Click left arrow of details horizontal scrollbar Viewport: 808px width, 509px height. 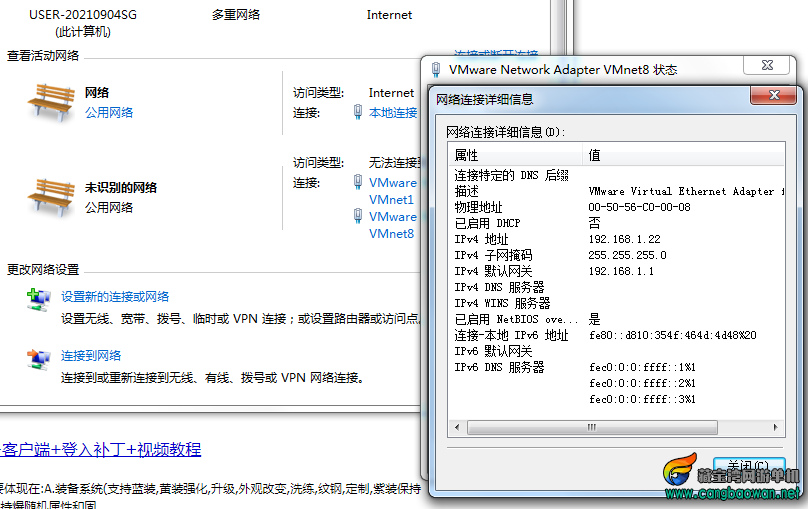point(457,427)
